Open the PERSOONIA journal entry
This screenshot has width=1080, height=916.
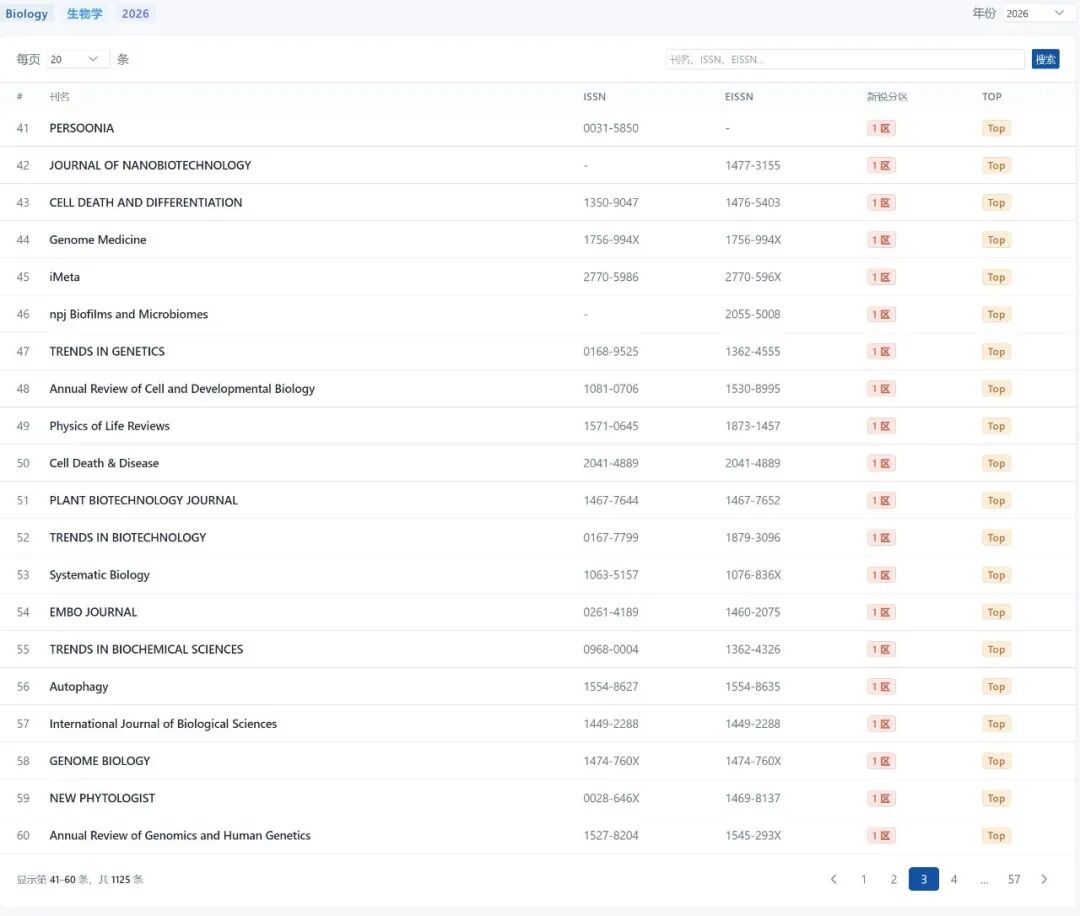pos(82,128)
